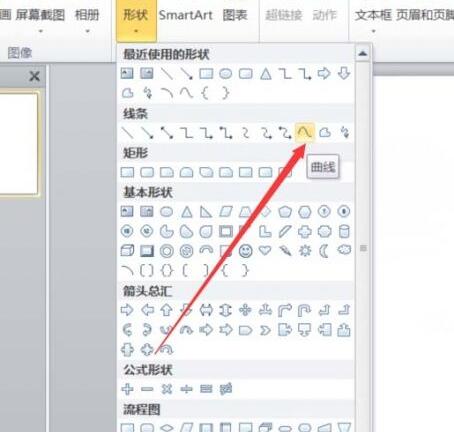The image size is (454, 432).
Task: Choose the rounded rectangle under 矩形
Action: pyautogui.click(x=147, y=172)
